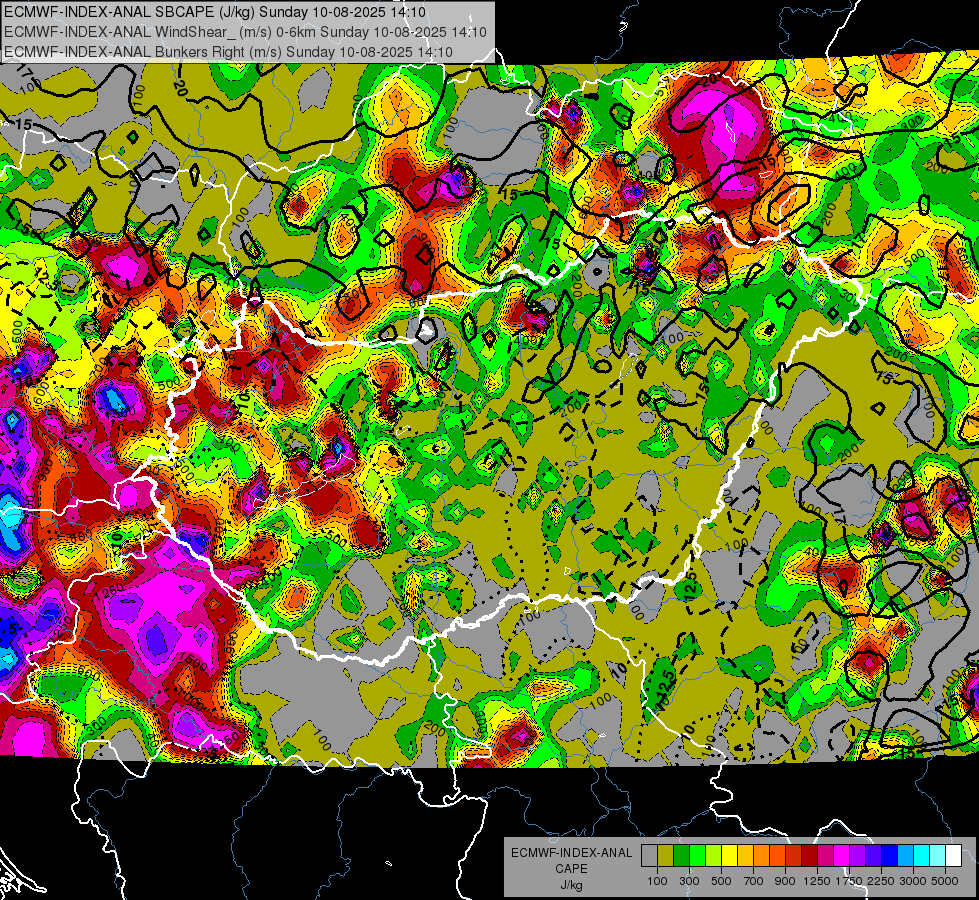Click the pure blue legend swatch
Image resolution: width=979 pixels, height=900 pixels.
[890, 856]
